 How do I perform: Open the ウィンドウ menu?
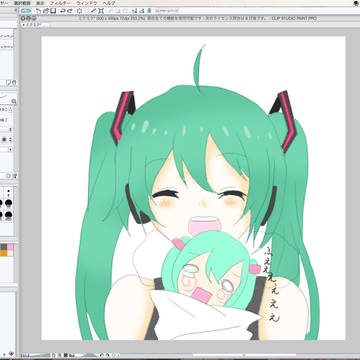[86, 3]
